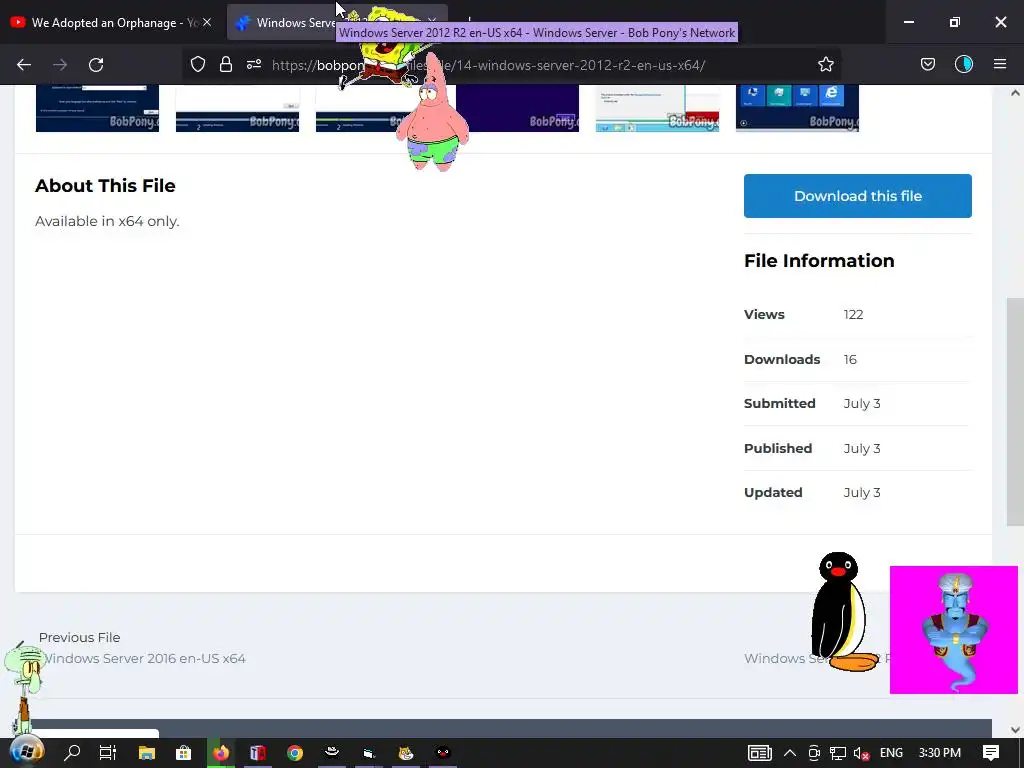Click the Firefox taskbar icon

(x=221, y=753)
